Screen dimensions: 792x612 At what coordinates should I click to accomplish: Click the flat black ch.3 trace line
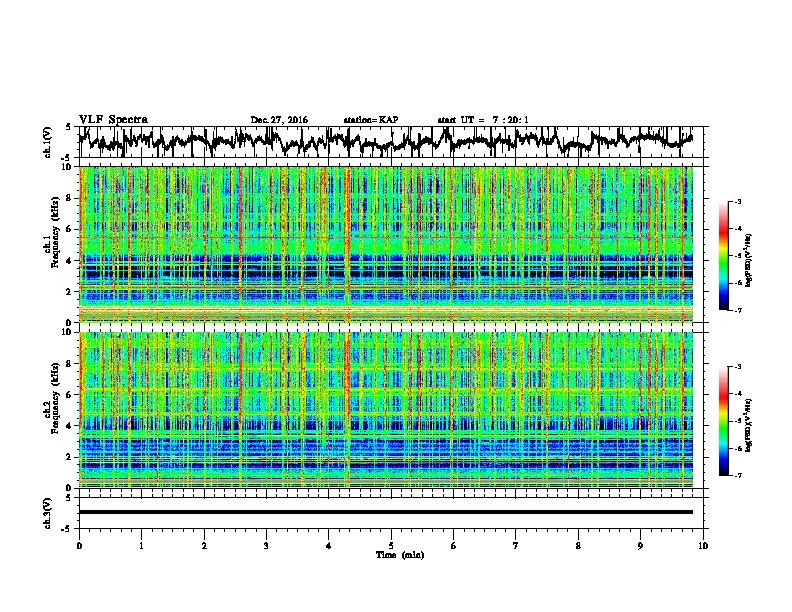[x=386, y=512]
